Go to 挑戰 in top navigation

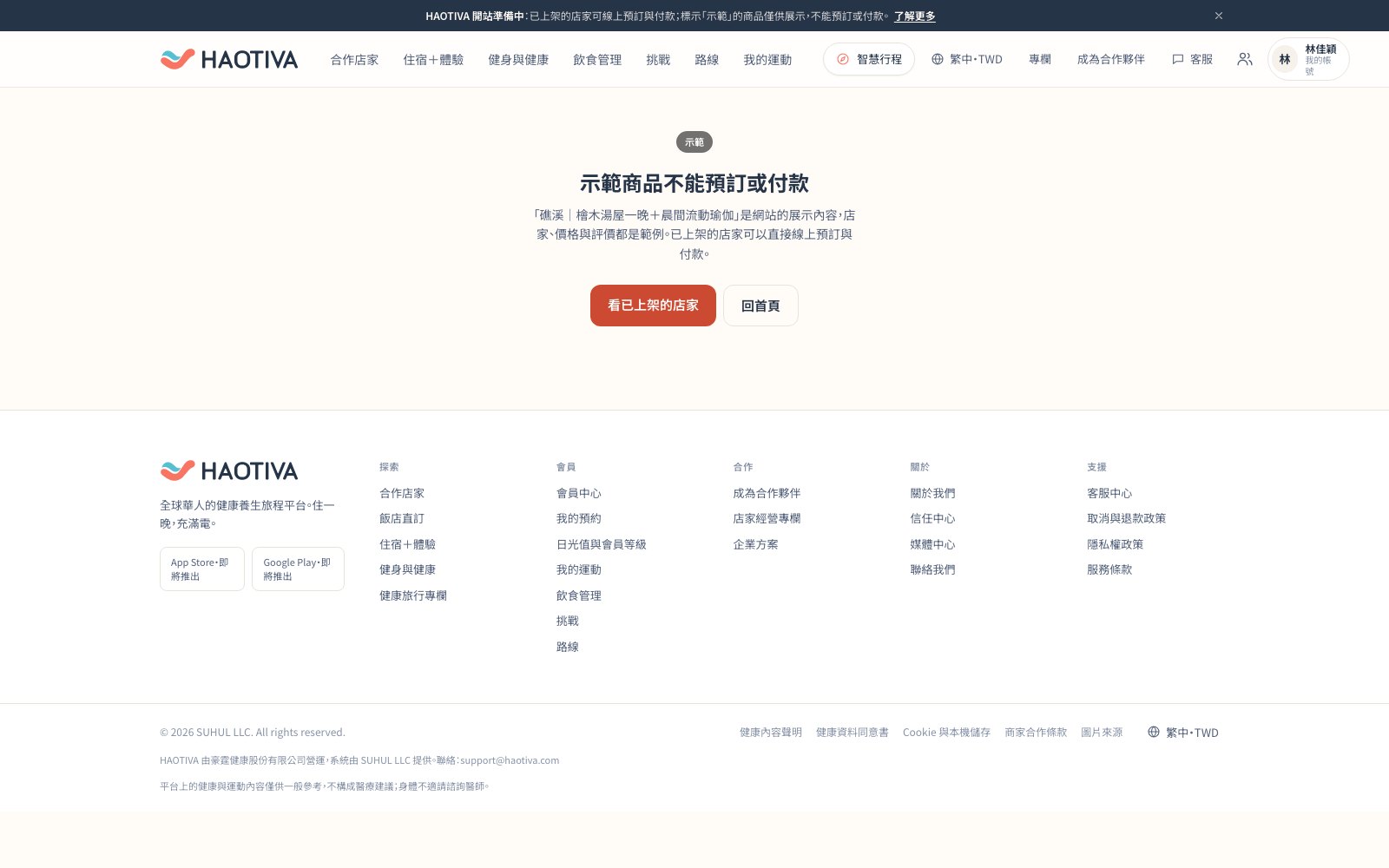[658, 59]
